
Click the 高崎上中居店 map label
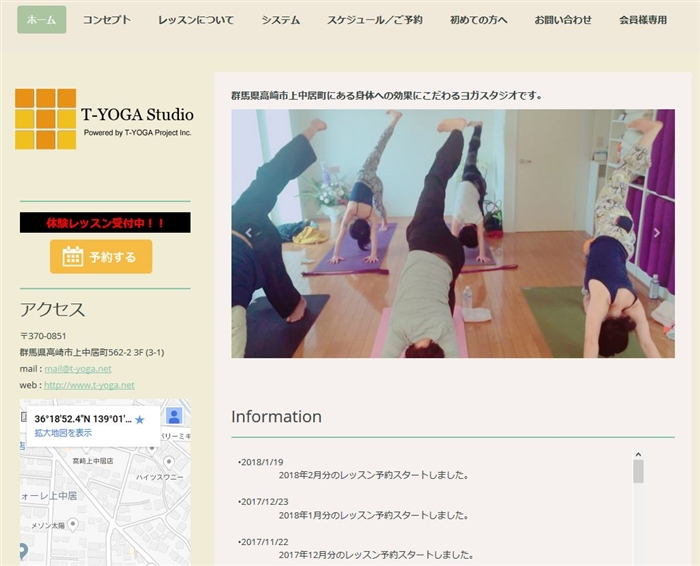pos(92,461)
